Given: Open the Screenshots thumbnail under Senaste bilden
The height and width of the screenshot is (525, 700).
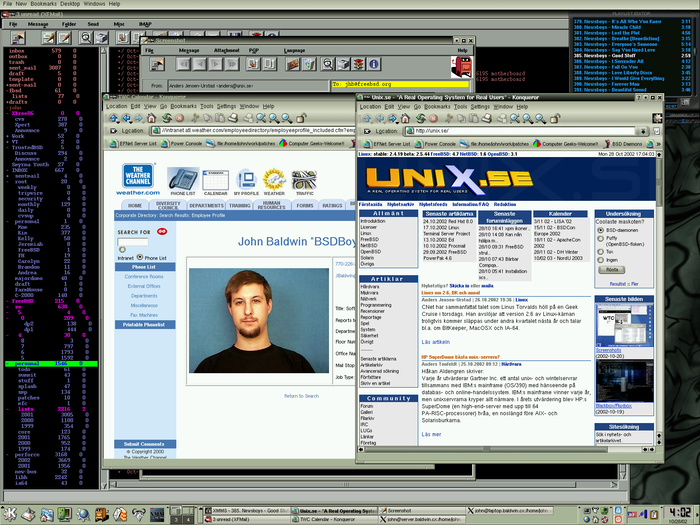Looking at the screenshot, I should coord(624,325).
